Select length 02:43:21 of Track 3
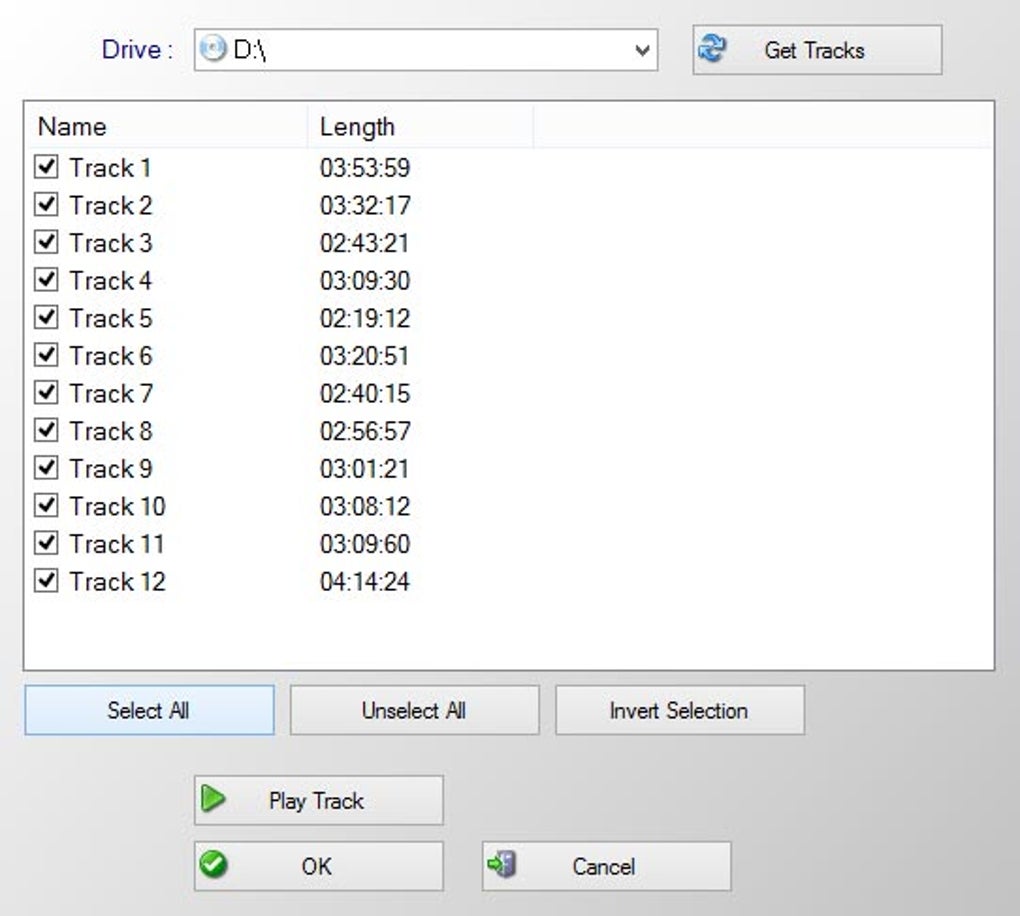 pos(365,243)
